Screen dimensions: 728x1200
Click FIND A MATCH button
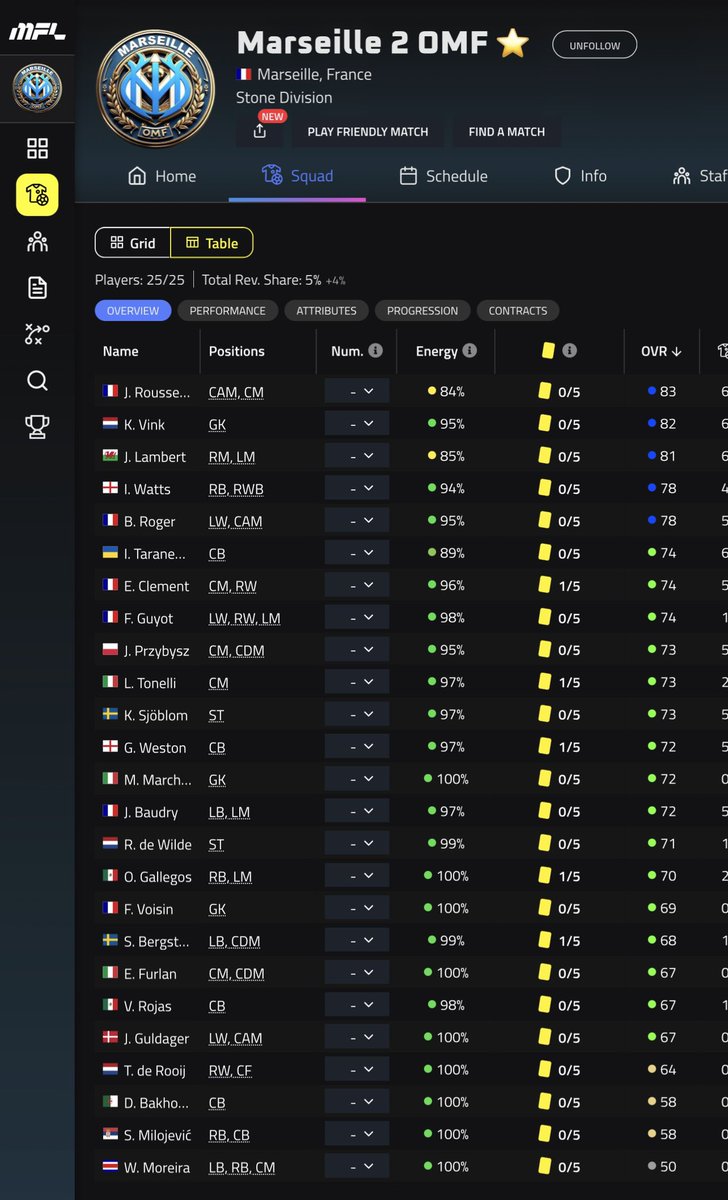click(506, 131)
